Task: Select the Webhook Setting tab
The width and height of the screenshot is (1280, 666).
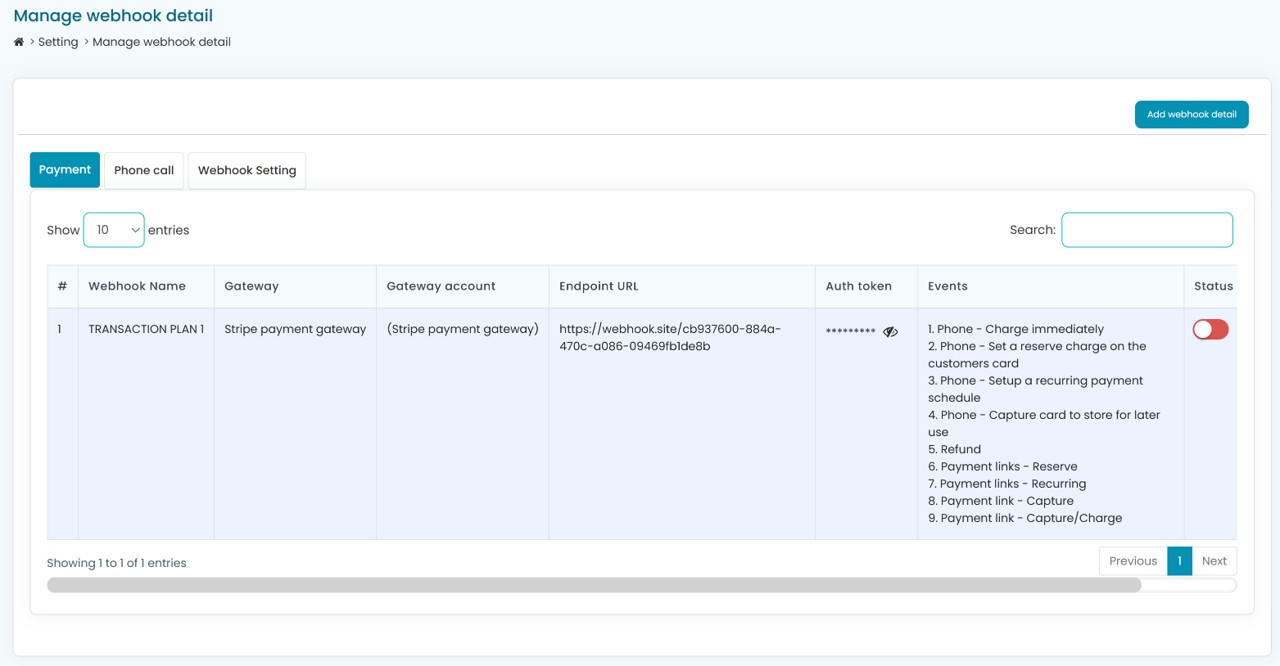Action: 247,170
